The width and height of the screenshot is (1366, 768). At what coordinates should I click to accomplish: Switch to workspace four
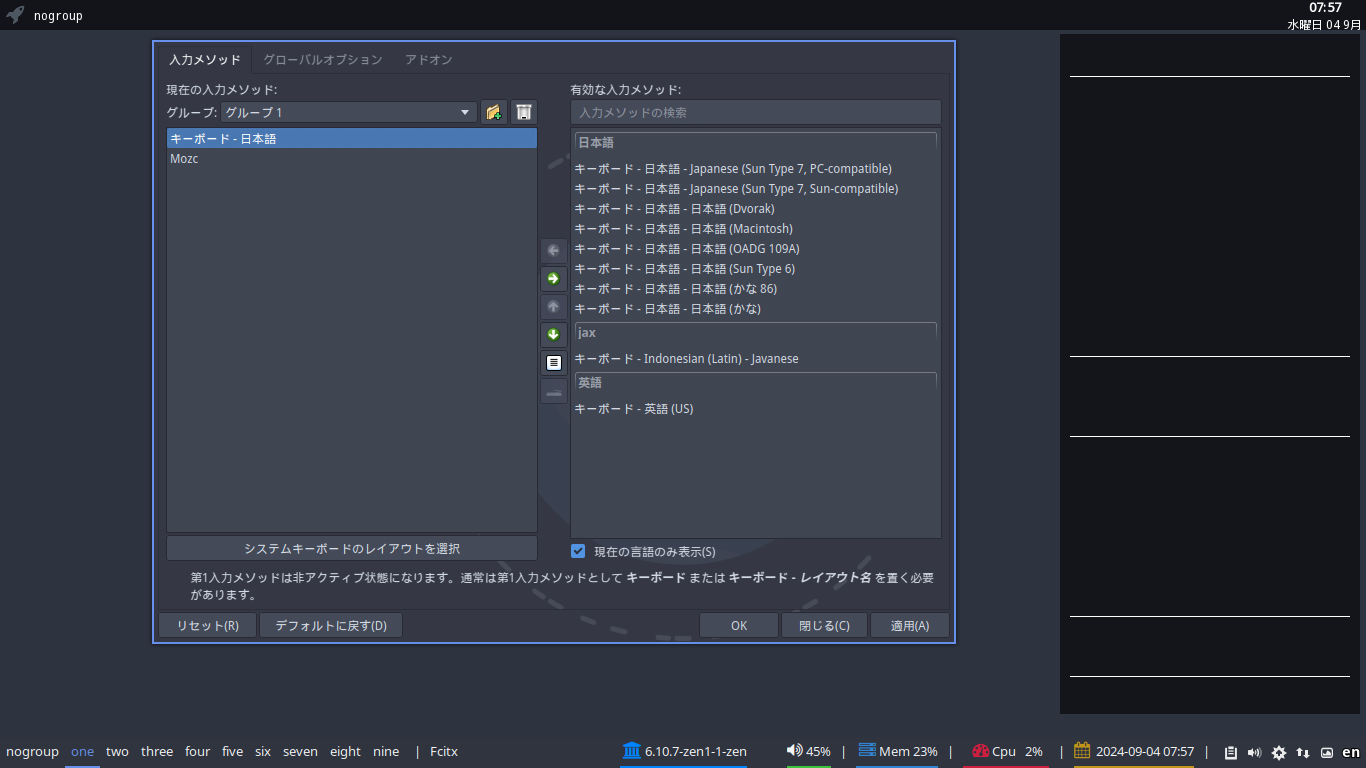click(198, 751)
